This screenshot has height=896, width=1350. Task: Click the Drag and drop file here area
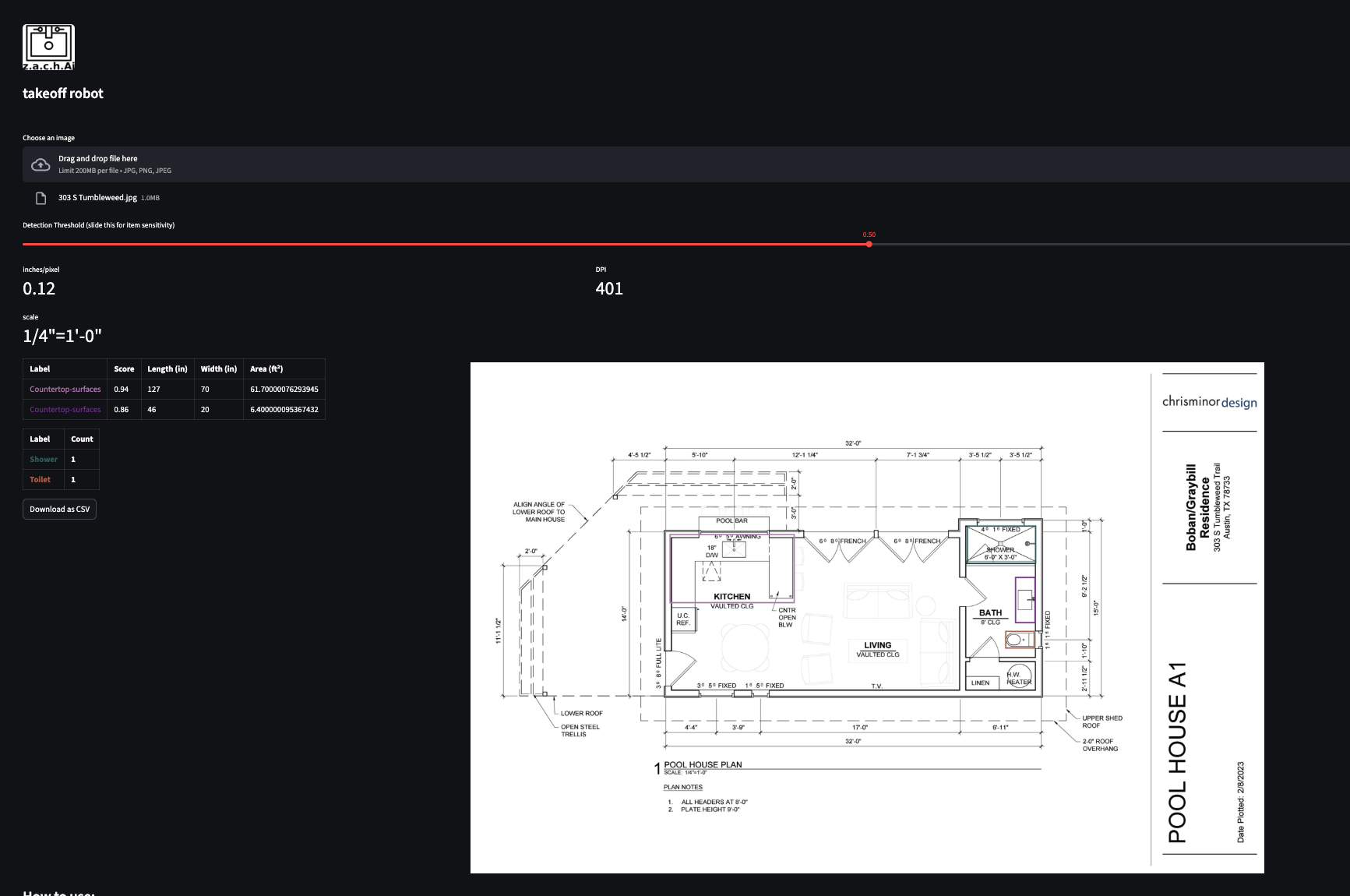98,158
